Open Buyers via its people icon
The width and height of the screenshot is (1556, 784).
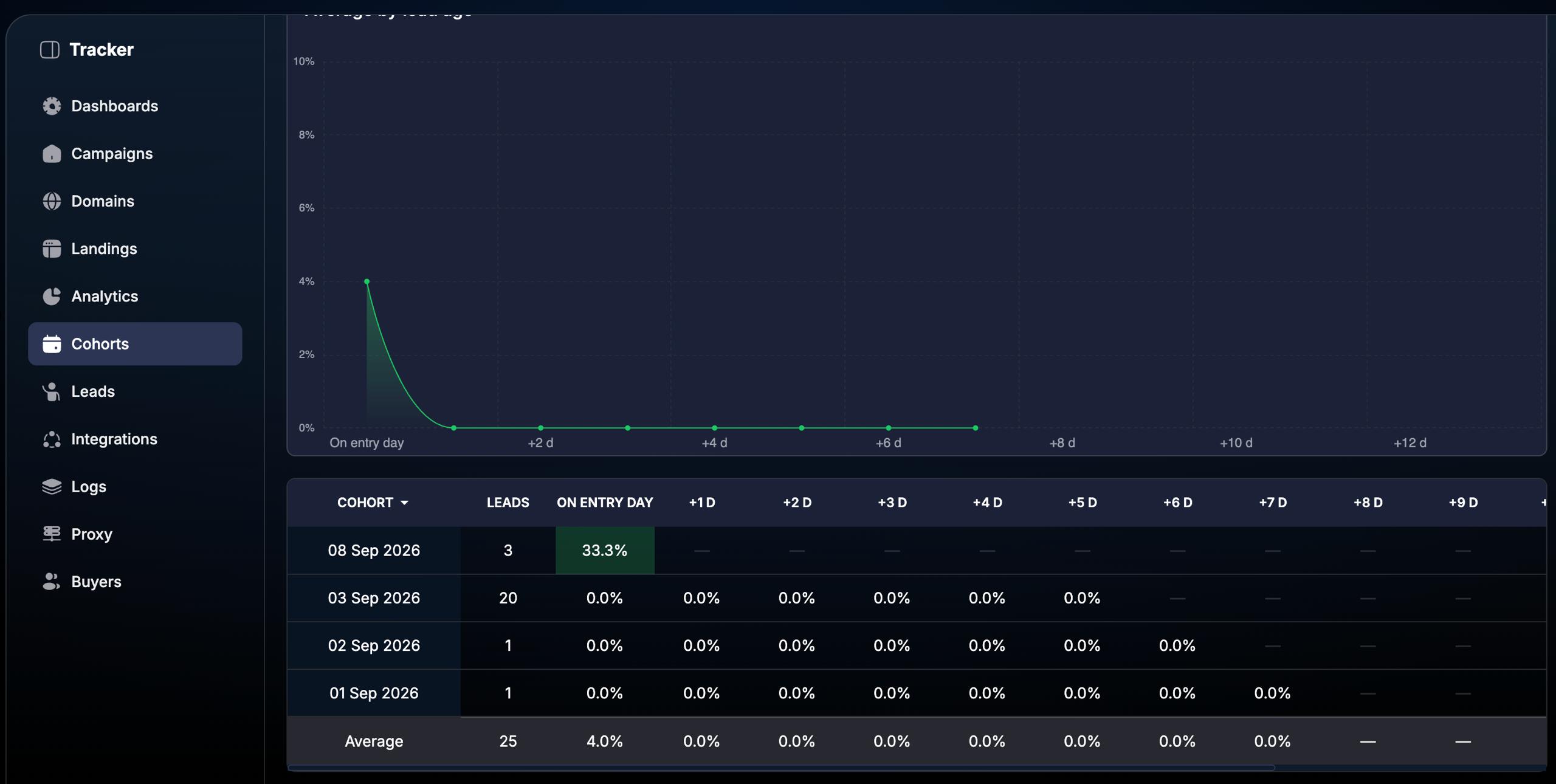coord(52,582)
